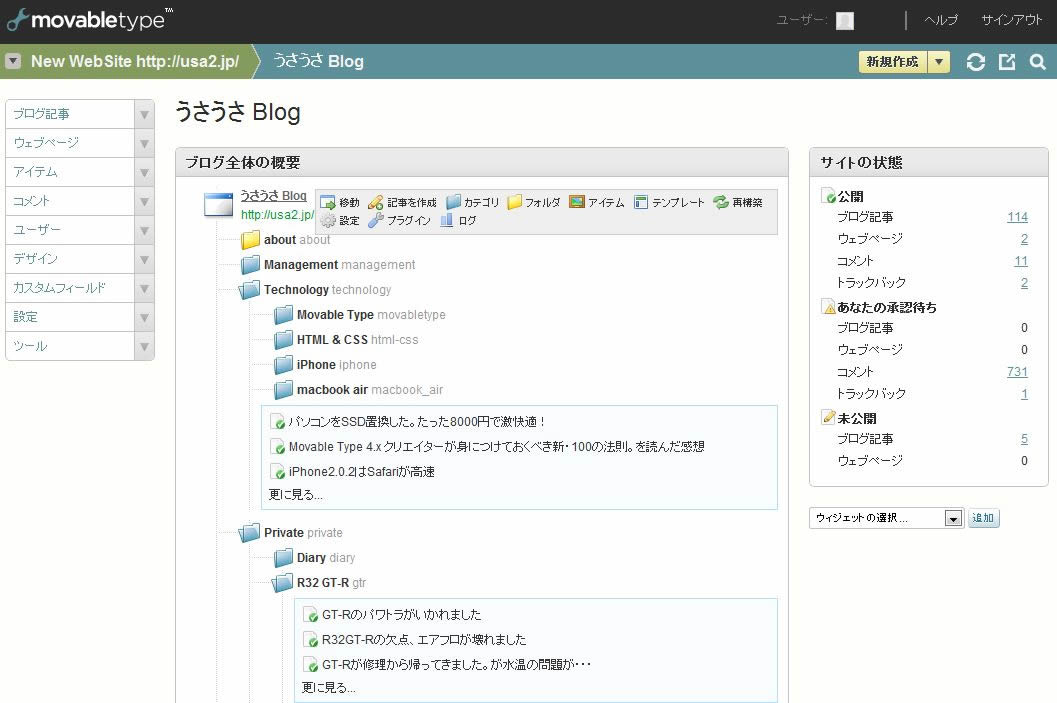Open the デザイン sidebar menu
This screenshot has height=703, width=1057.
(70, 259)
